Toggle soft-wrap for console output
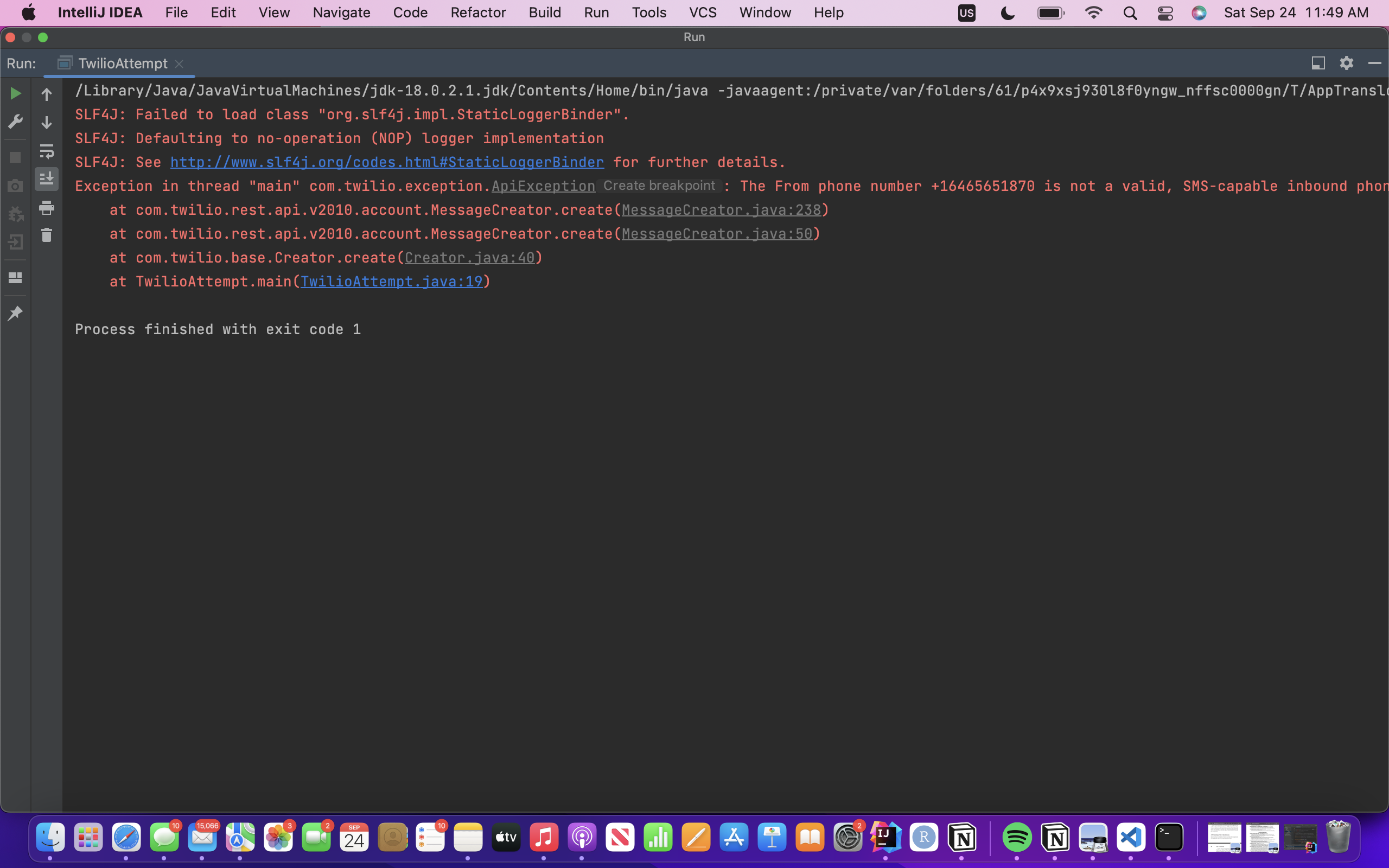The image size is (1389, 868). (x=47, y=151)
